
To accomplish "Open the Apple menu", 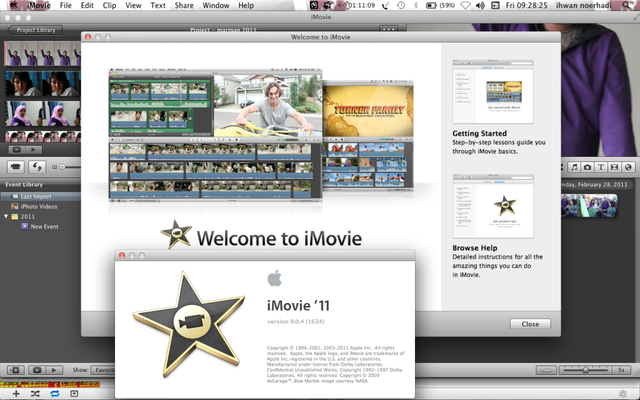I will point(14,5).
